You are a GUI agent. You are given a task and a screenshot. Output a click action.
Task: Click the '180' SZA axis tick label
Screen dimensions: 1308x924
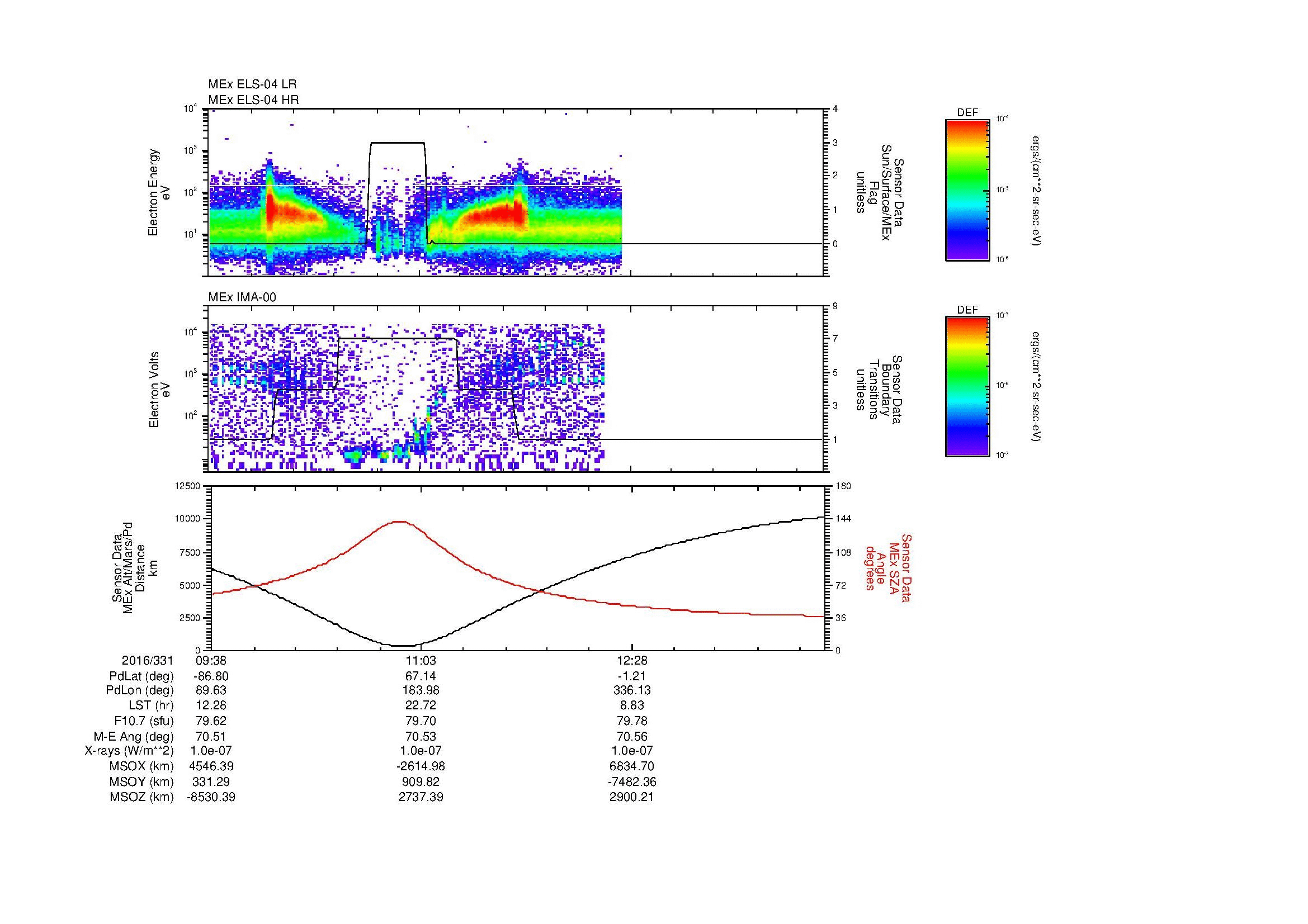[x=843, y=486]
